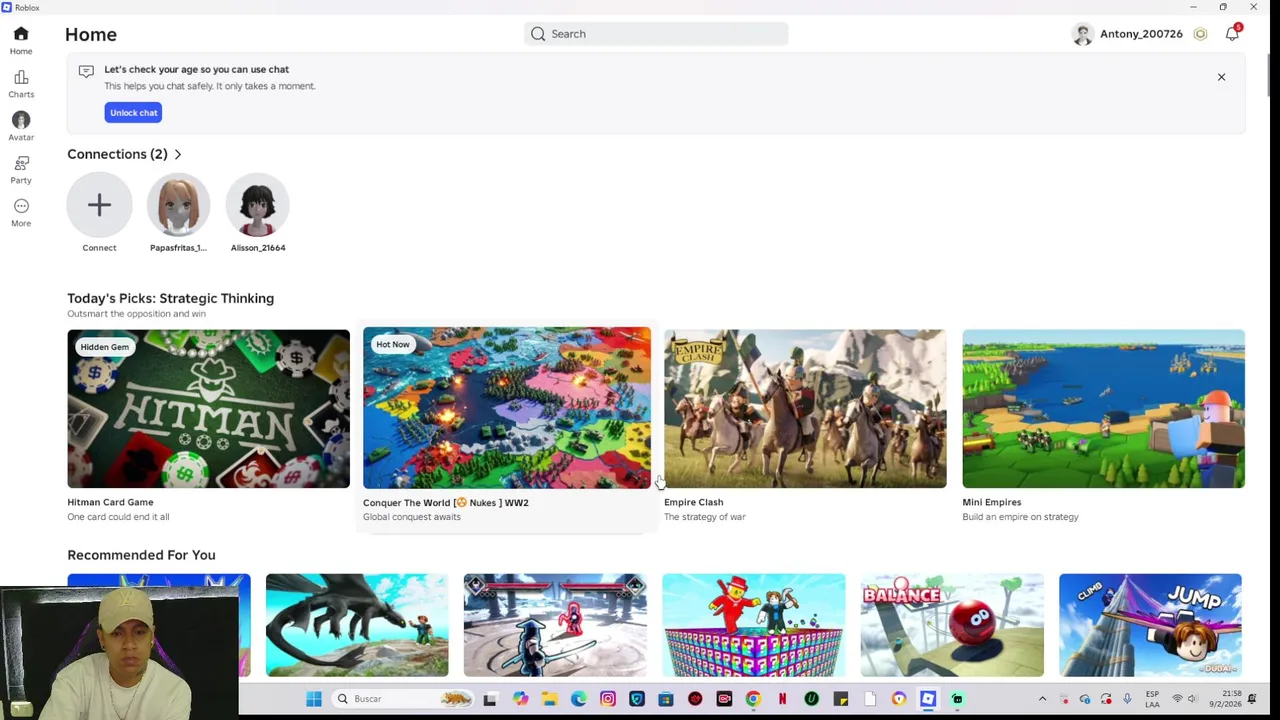Open Hitman Card Game thumbnail
The height and width of the screenshot is (720, 1280).
(x=208, y=408)
